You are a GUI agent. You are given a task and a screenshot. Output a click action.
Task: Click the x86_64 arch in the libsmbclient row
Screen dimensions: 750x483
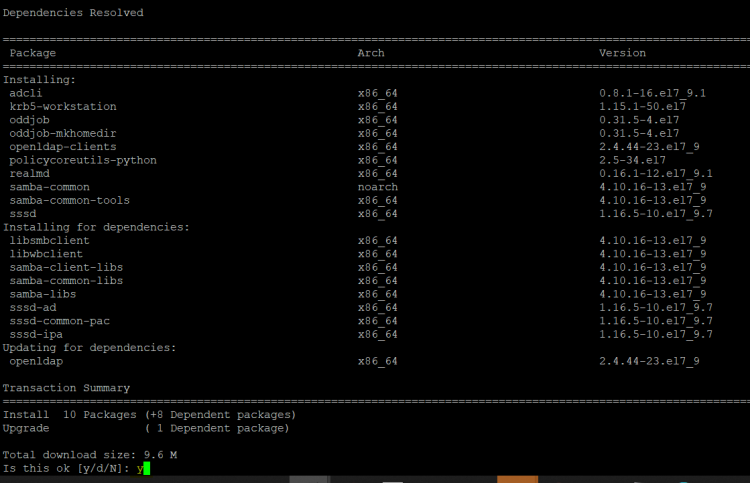click(377, 241)
